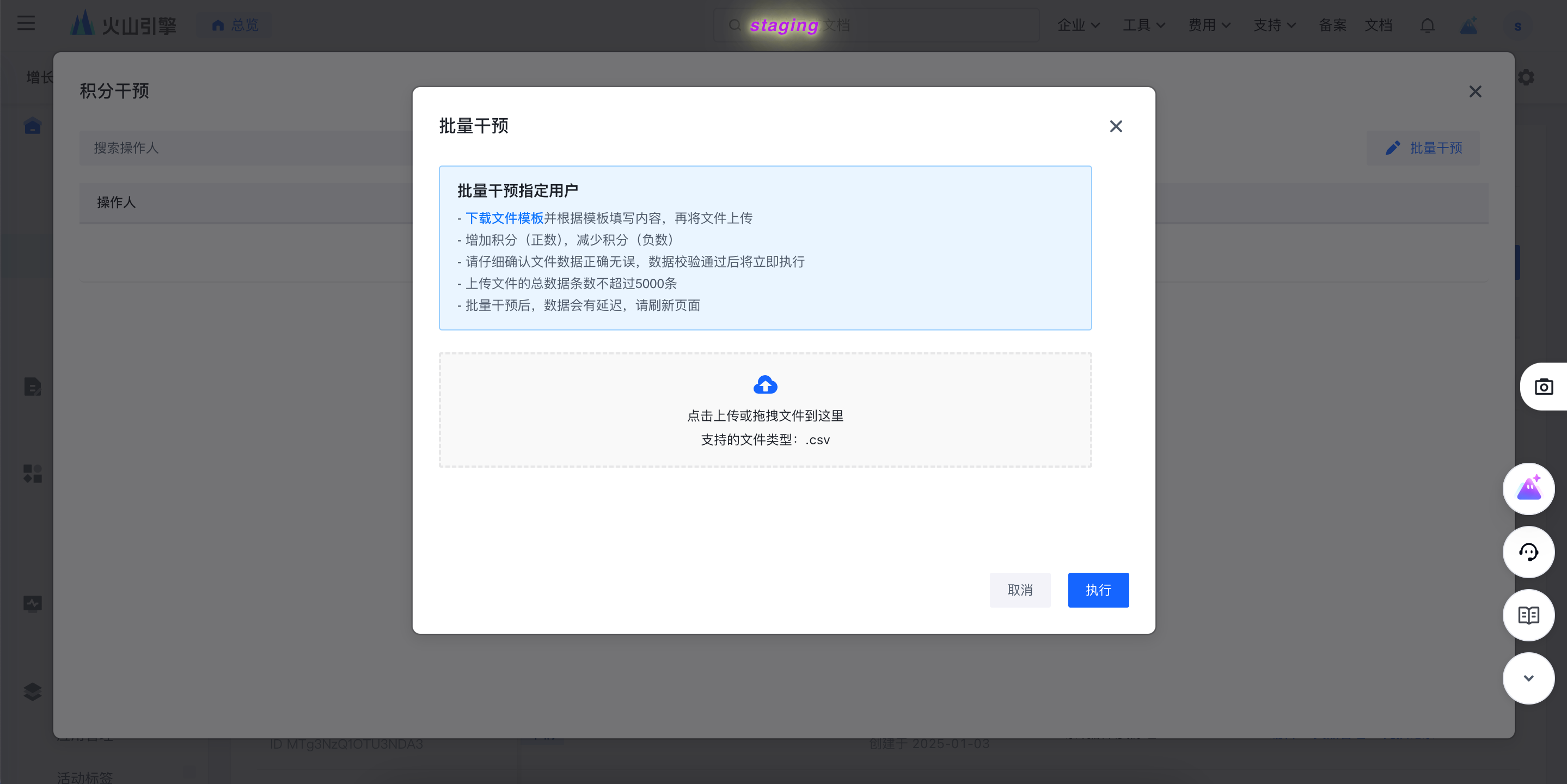Focus the 搜索操作人 search field
Screen dimensions: 1567x784
click(x=246, y=148)
